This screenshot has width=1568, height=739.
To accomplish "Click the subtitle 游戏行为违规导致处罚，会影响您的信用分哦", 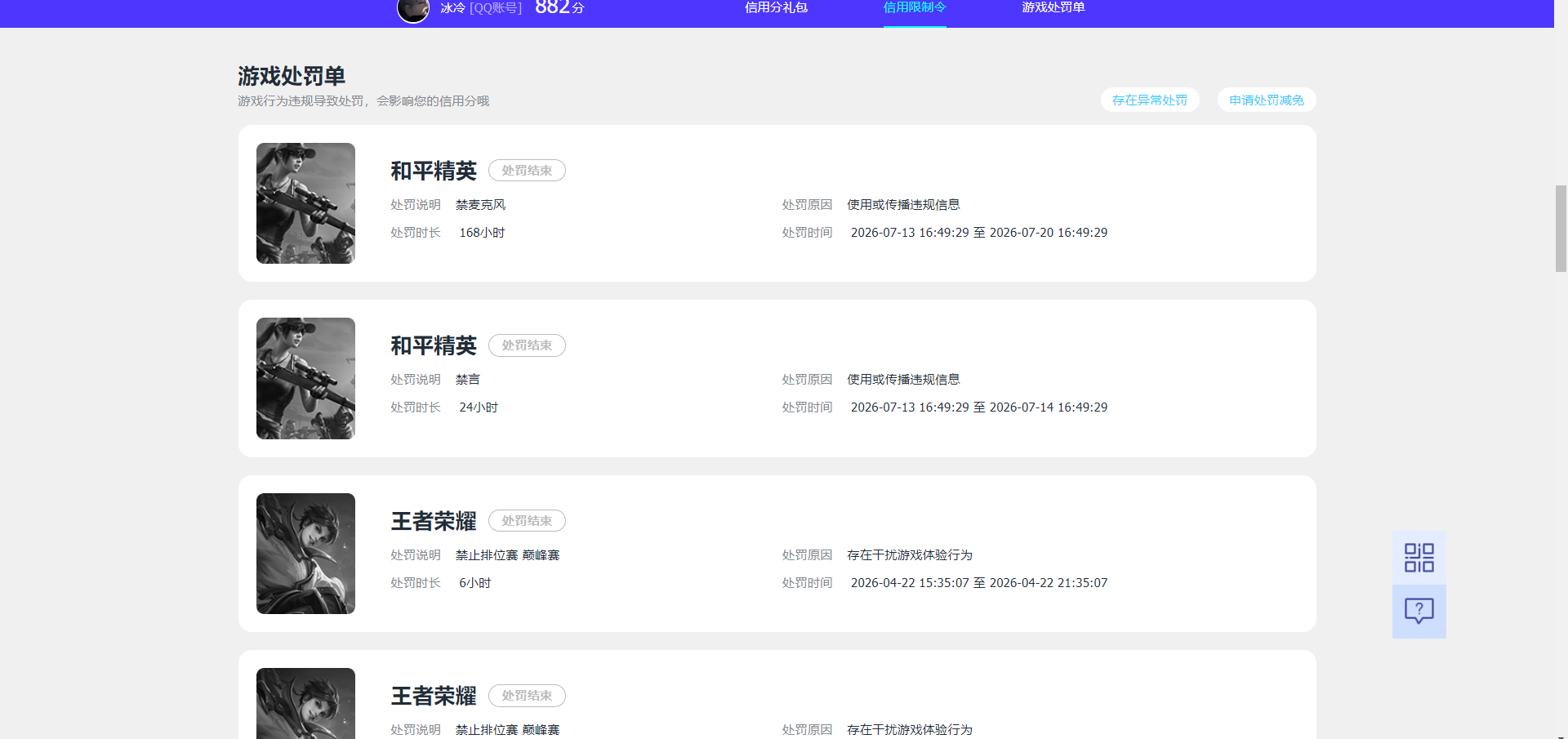I will click(x=363, y=101).
